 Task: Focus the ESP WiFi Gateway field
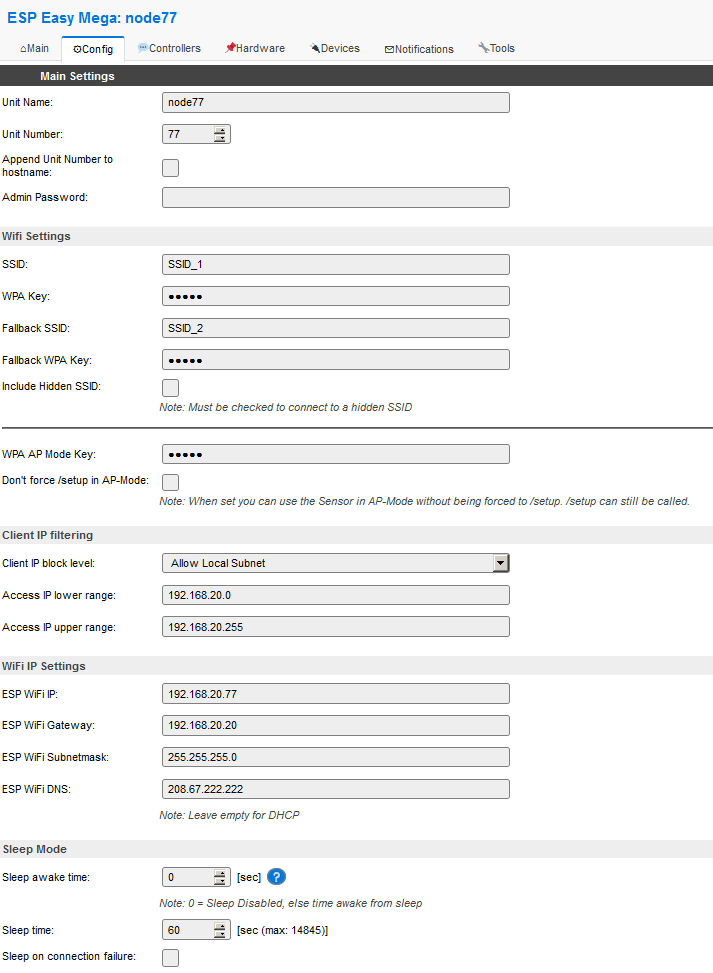[x=335, y=725]
